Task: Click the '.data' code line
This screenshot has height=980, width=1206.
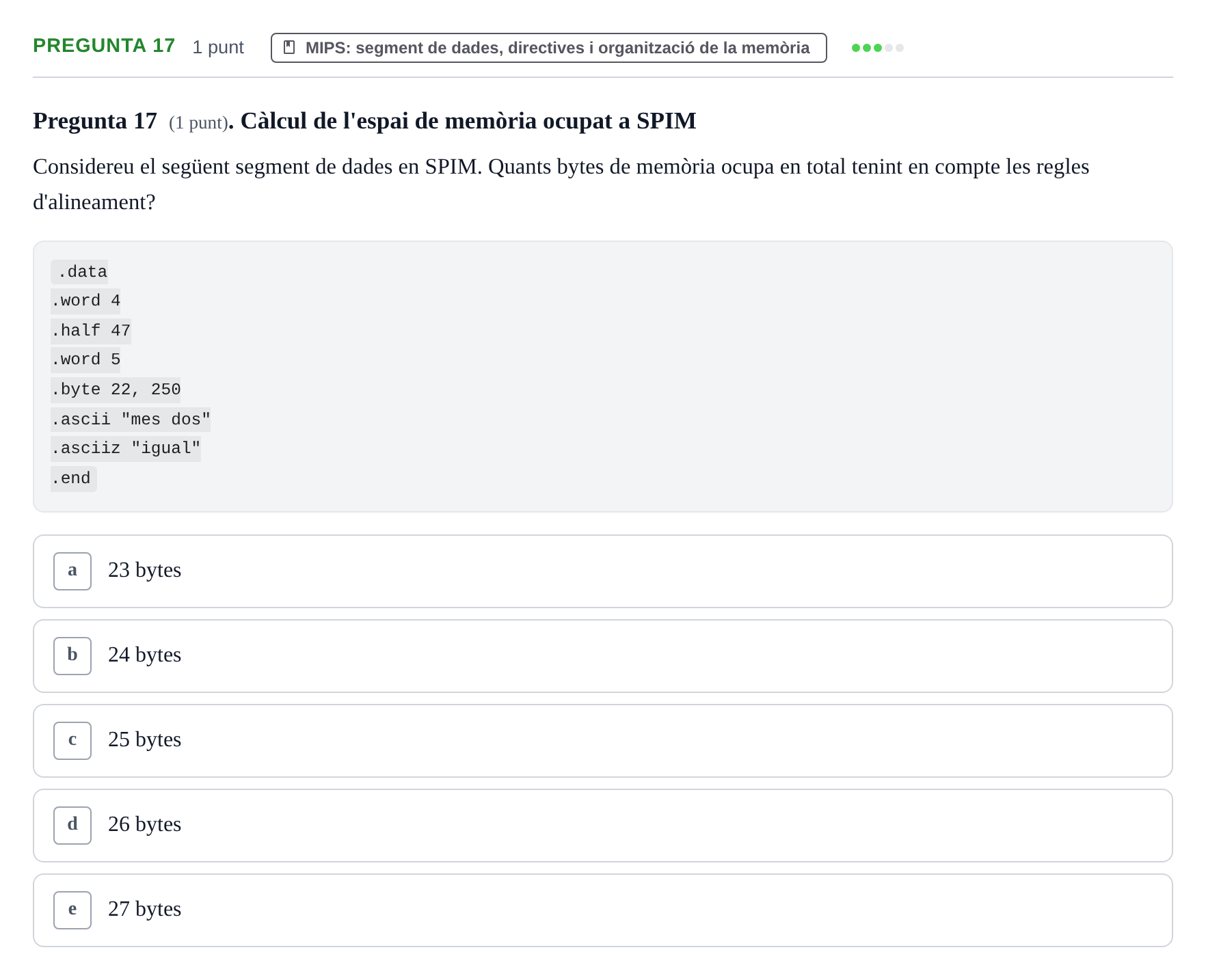Action: point(79,272)
